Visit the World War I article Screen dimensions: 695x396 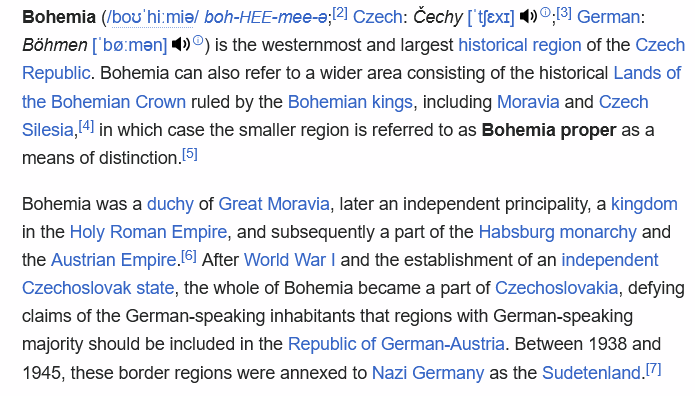pos(289,260)
